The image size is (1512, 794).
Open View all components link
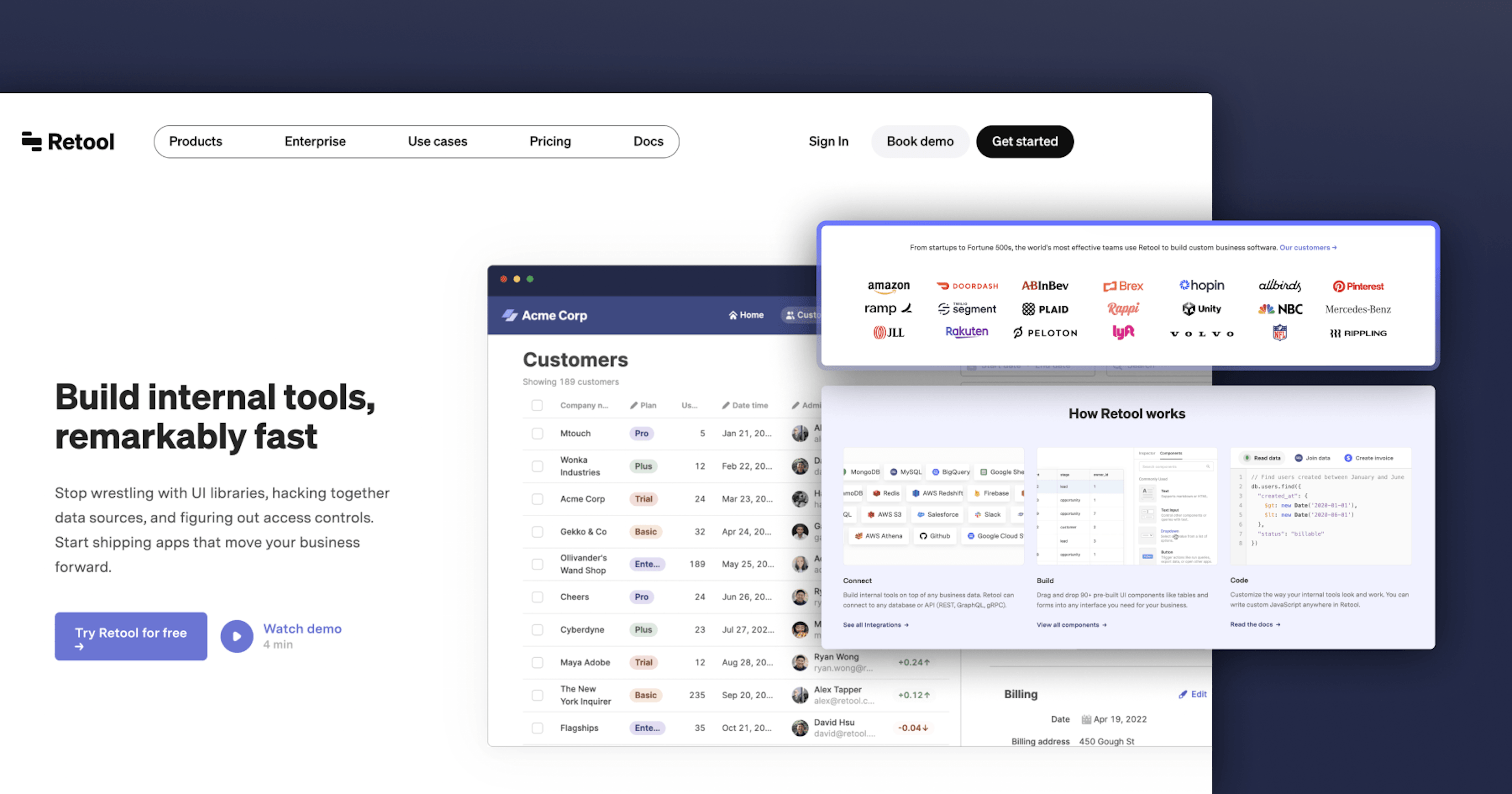(1071, 625)
